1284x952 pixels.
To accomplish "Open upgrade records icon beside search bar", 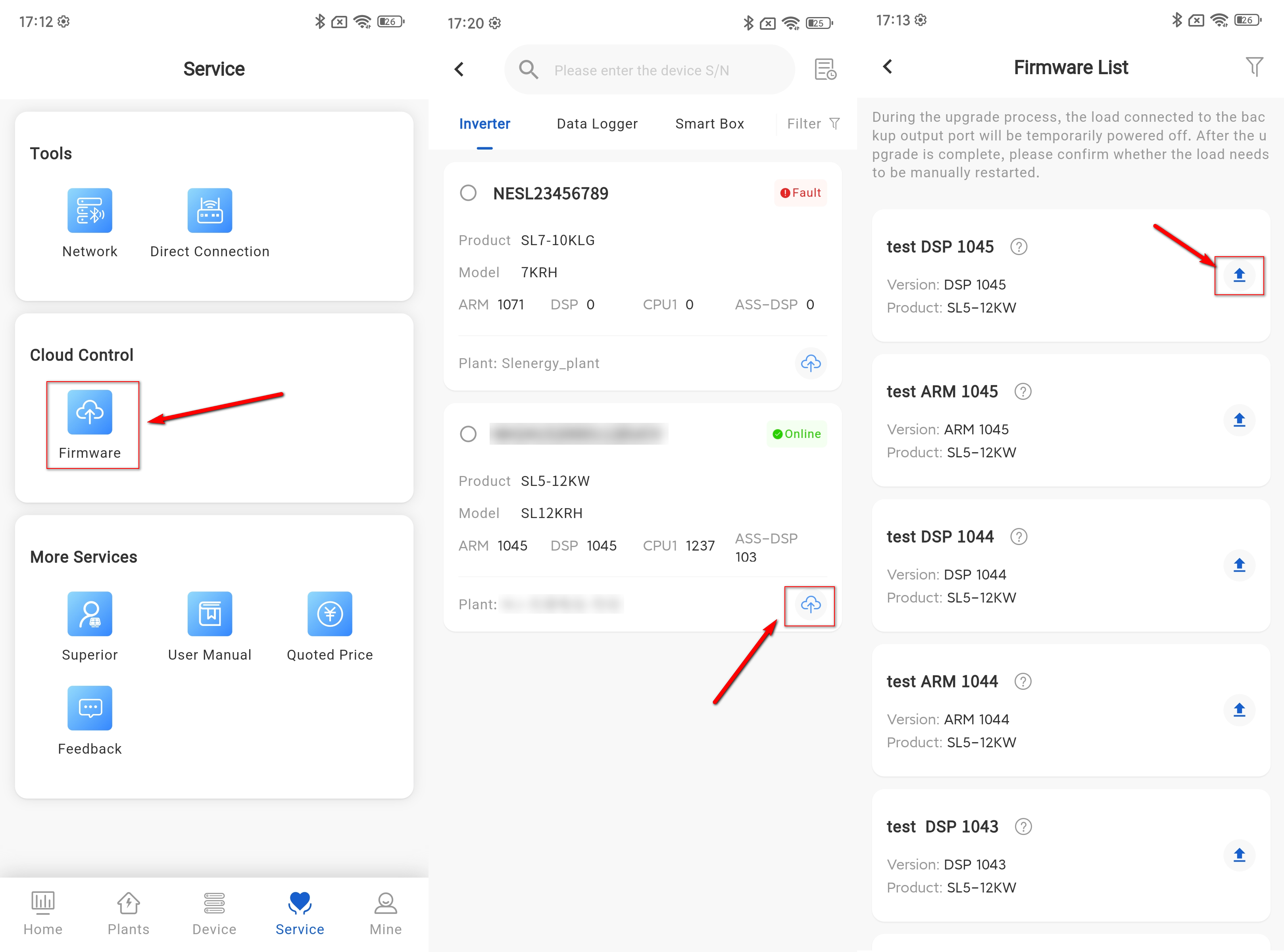I will tap(825, 70).
